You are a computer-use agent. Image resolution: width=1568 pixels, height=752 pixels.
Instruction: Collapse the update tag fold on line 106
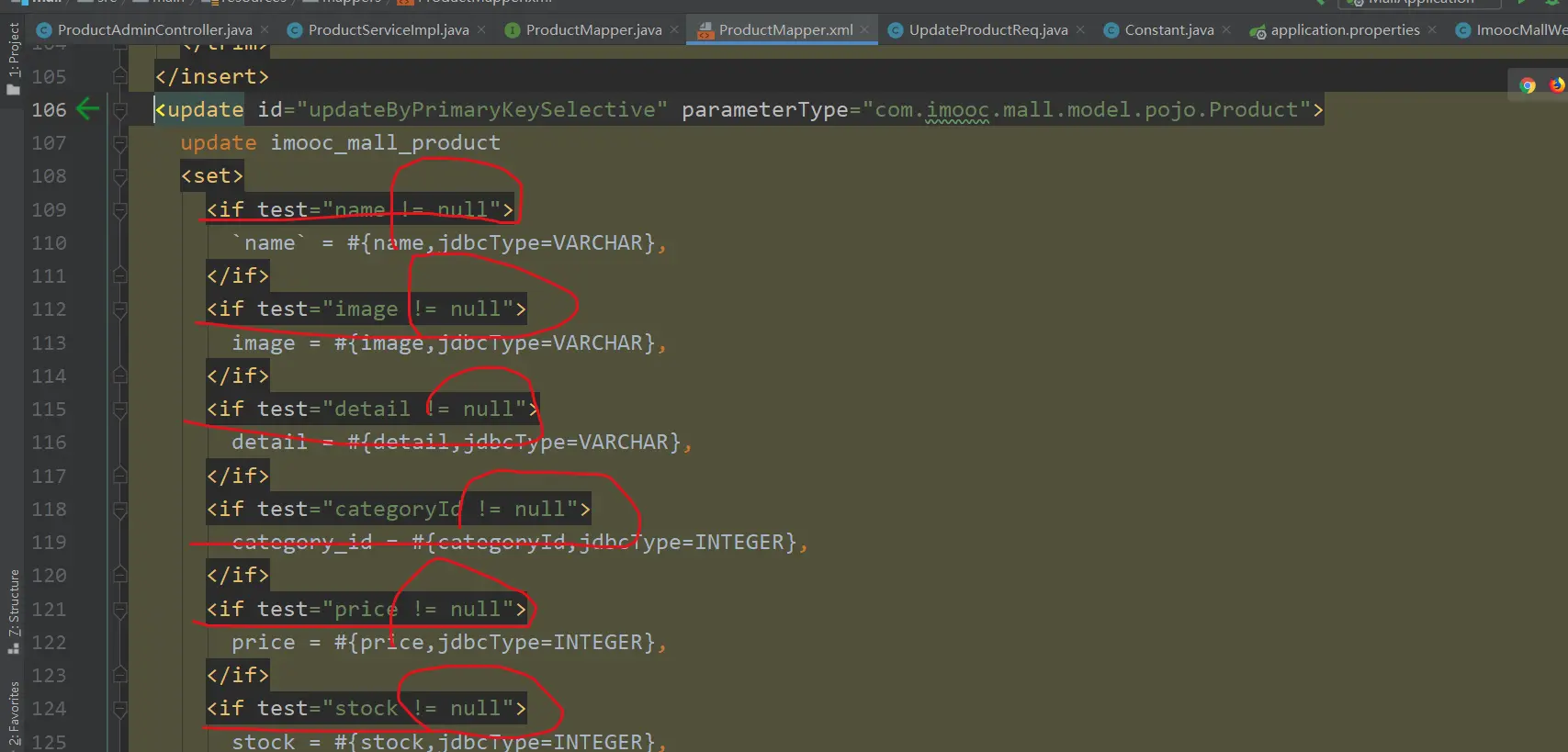click(x=119, y=110)
